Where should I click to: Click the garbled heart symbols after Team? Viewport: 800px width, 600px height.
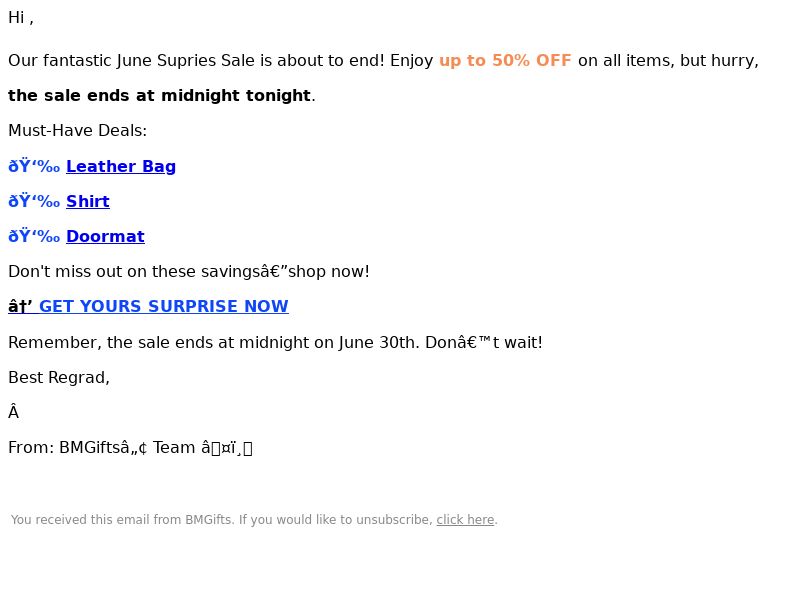point(227,448)
